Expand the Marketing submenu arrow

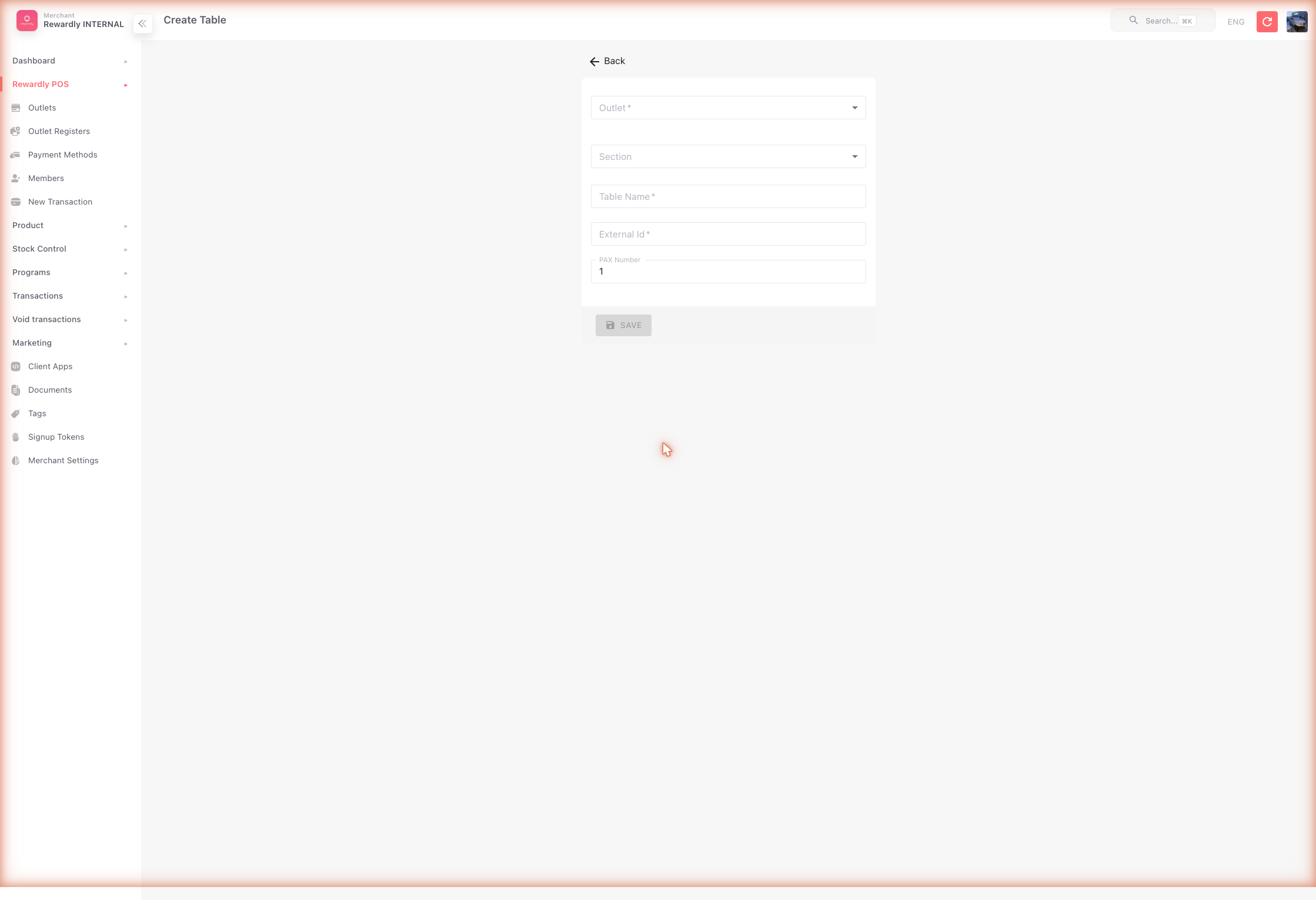[126, 344]
